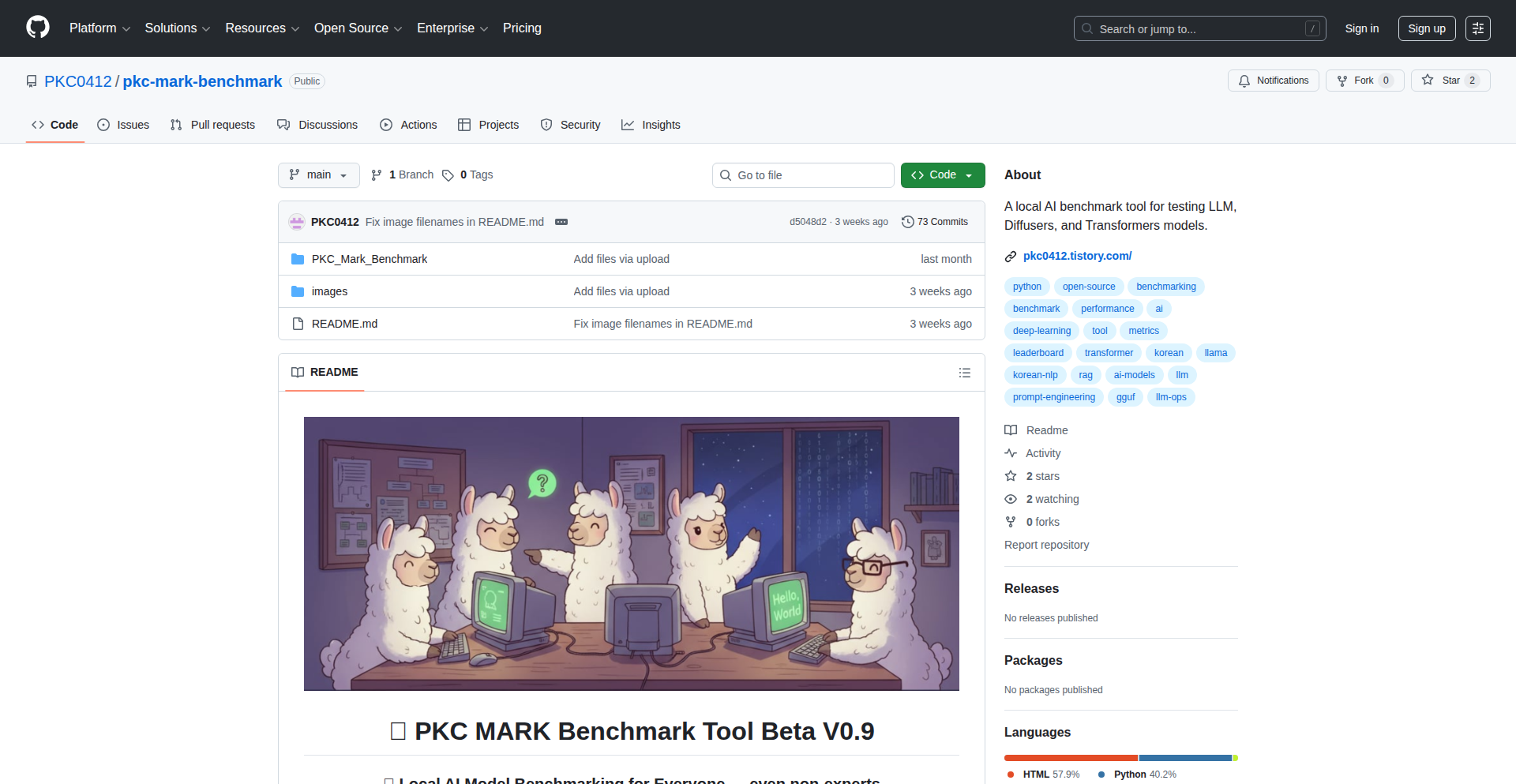Click the PKC0412 avatar in commit row

(x=297, y=222)
